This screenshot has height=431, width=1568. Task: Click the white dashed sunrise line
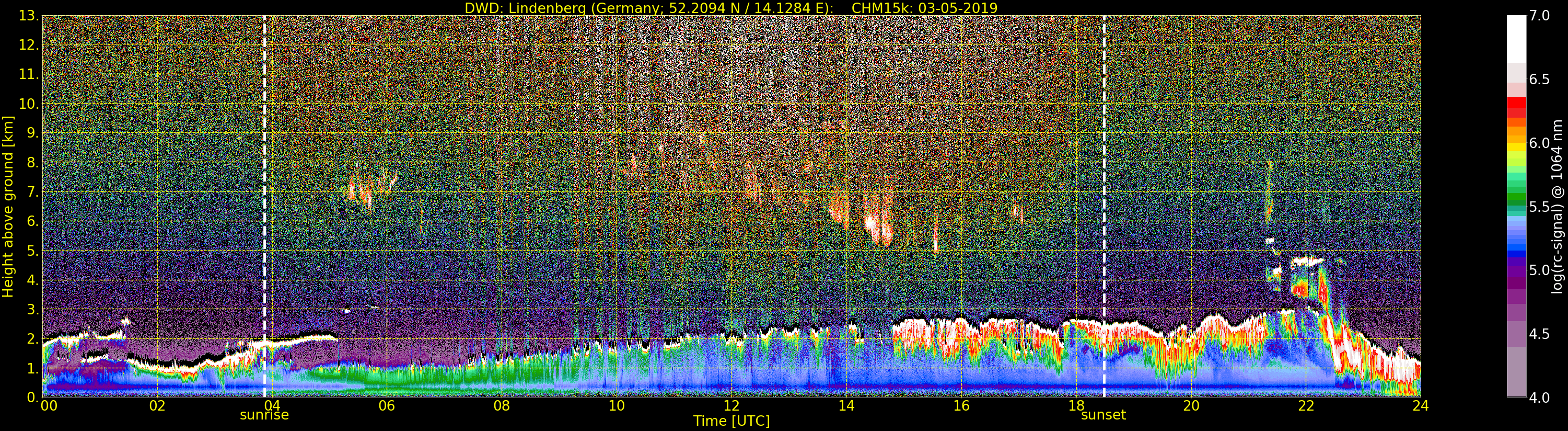coord(264,206)
